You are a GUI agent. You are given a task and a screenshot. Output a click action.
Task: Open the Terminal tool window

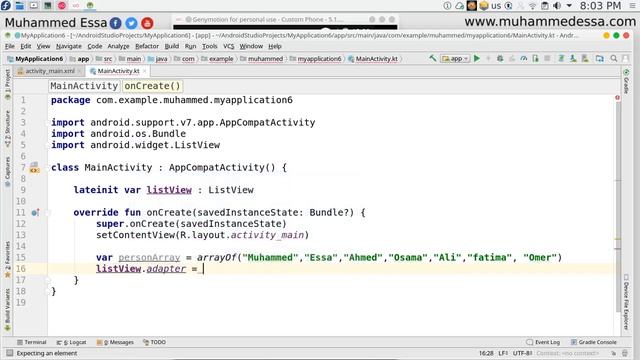point(32,342)
